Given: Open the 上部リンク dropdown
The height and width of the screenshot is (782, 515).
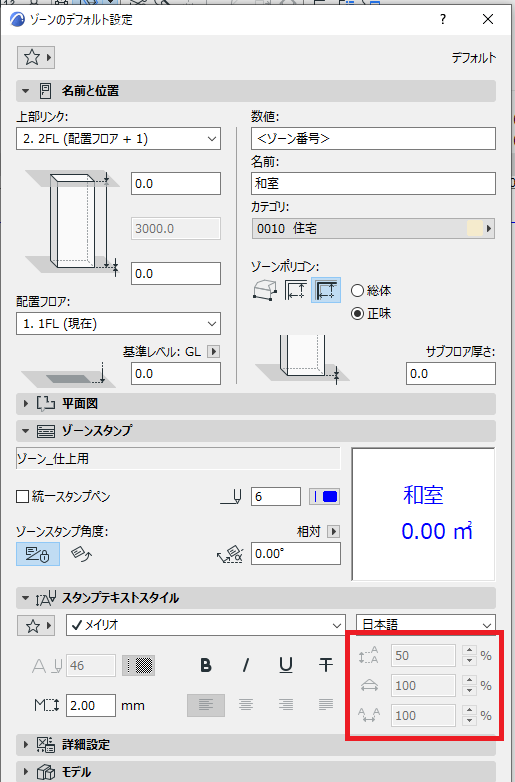Looking at the screenshot, I should [119, 139].
